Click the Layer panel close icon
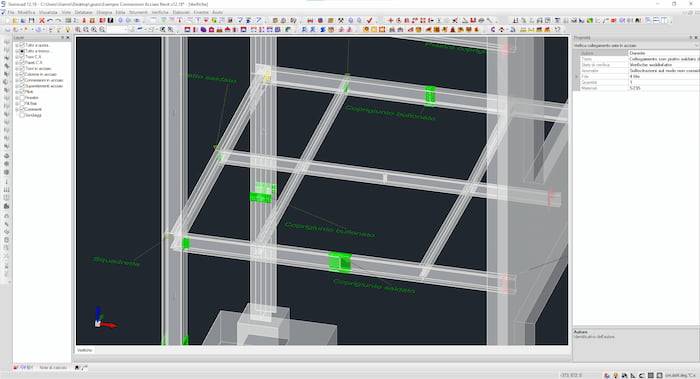Viewport: 700px width, 379px height. [x=68, y=37]
